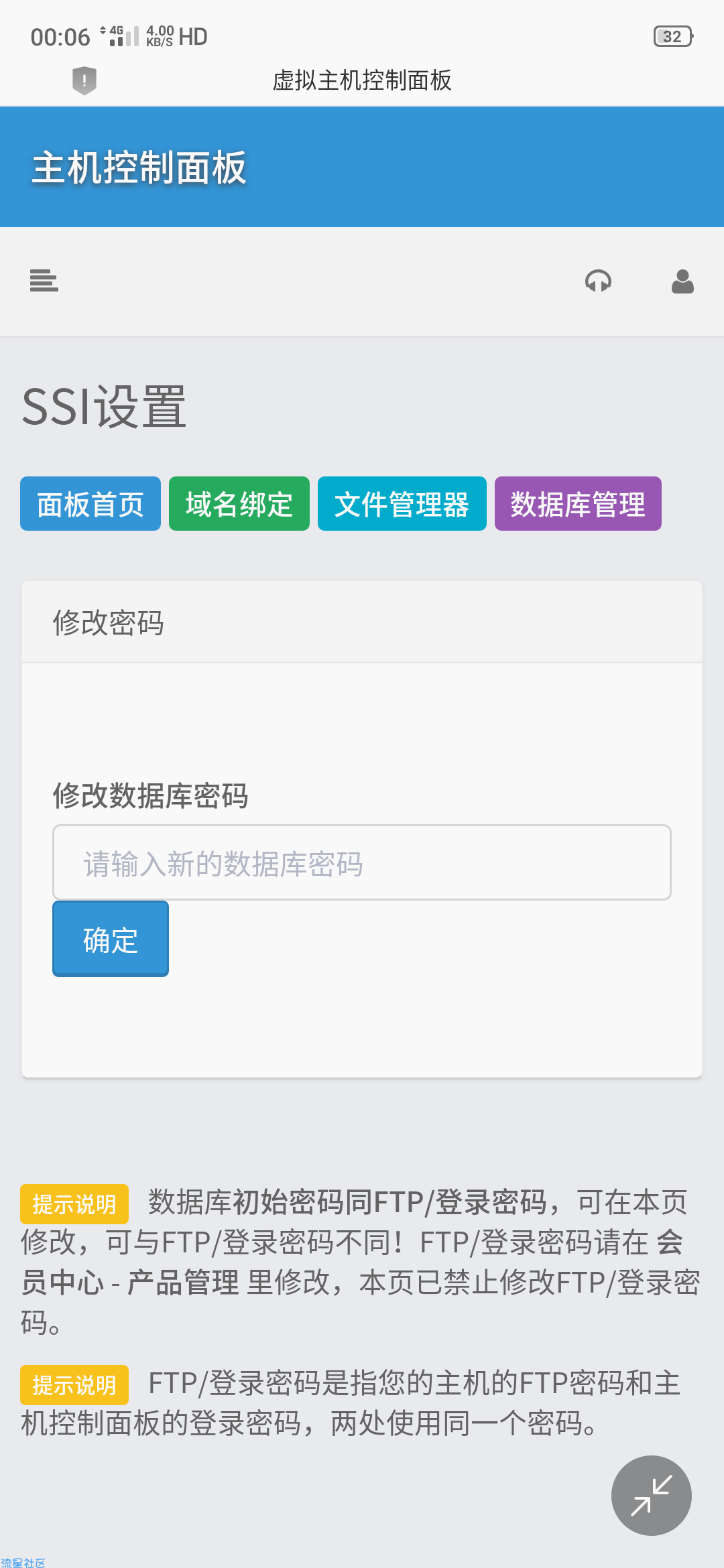This screenshot has height=1568, width=724.
Task: Tap the second 提示说明 yellow badge
Action: [74, 1385]
